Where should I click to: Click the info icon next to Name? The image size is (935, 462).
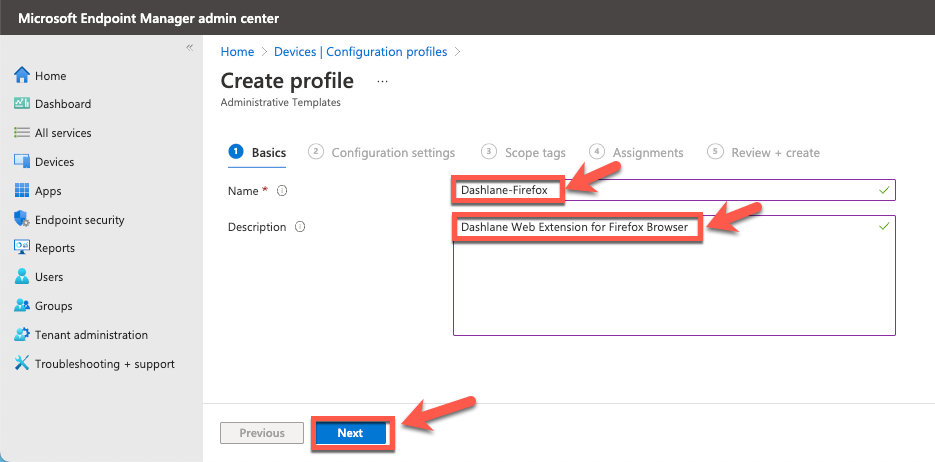pos(282,191)
